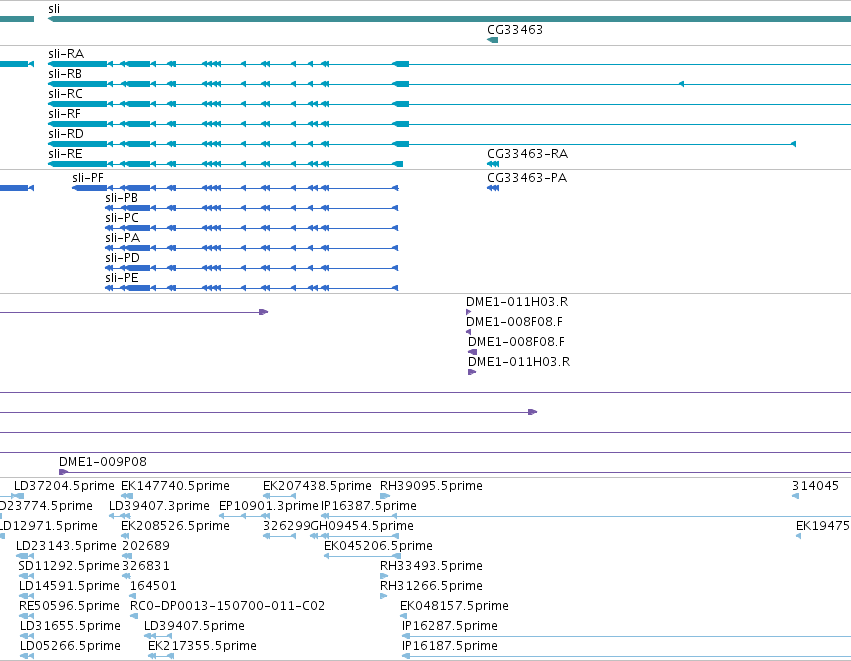
Task: Click the CG33463-PA protein glyph
Action: (x=493, y=188)
